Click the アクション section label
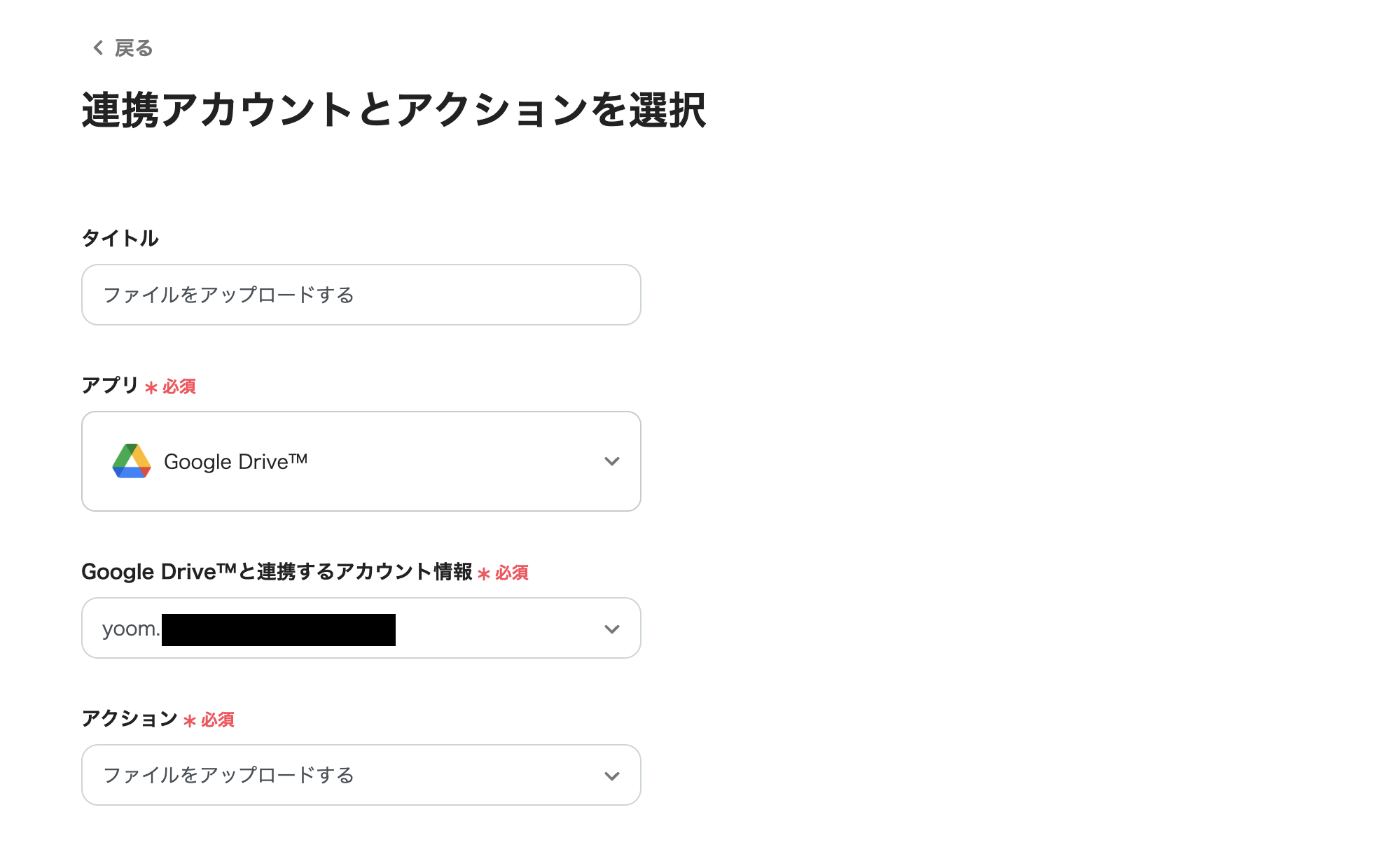The height and width of the screenshot is (868, 1374). click(130, 719)
